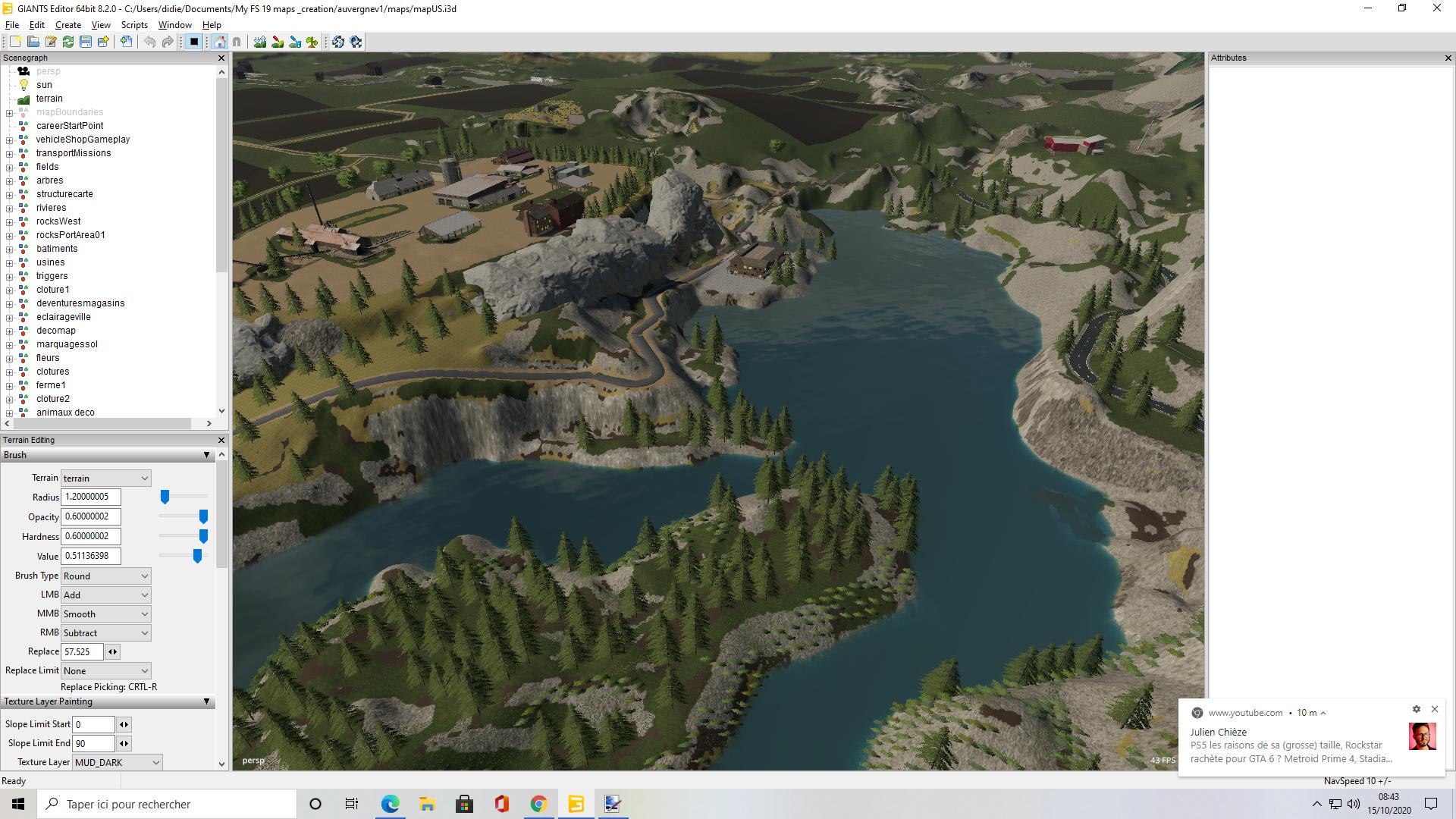Image resolution: width=1456 pixels, height=819 pixels.
Task: Select the batiments node in Scenegraph
Action: [x=57, y=249]
